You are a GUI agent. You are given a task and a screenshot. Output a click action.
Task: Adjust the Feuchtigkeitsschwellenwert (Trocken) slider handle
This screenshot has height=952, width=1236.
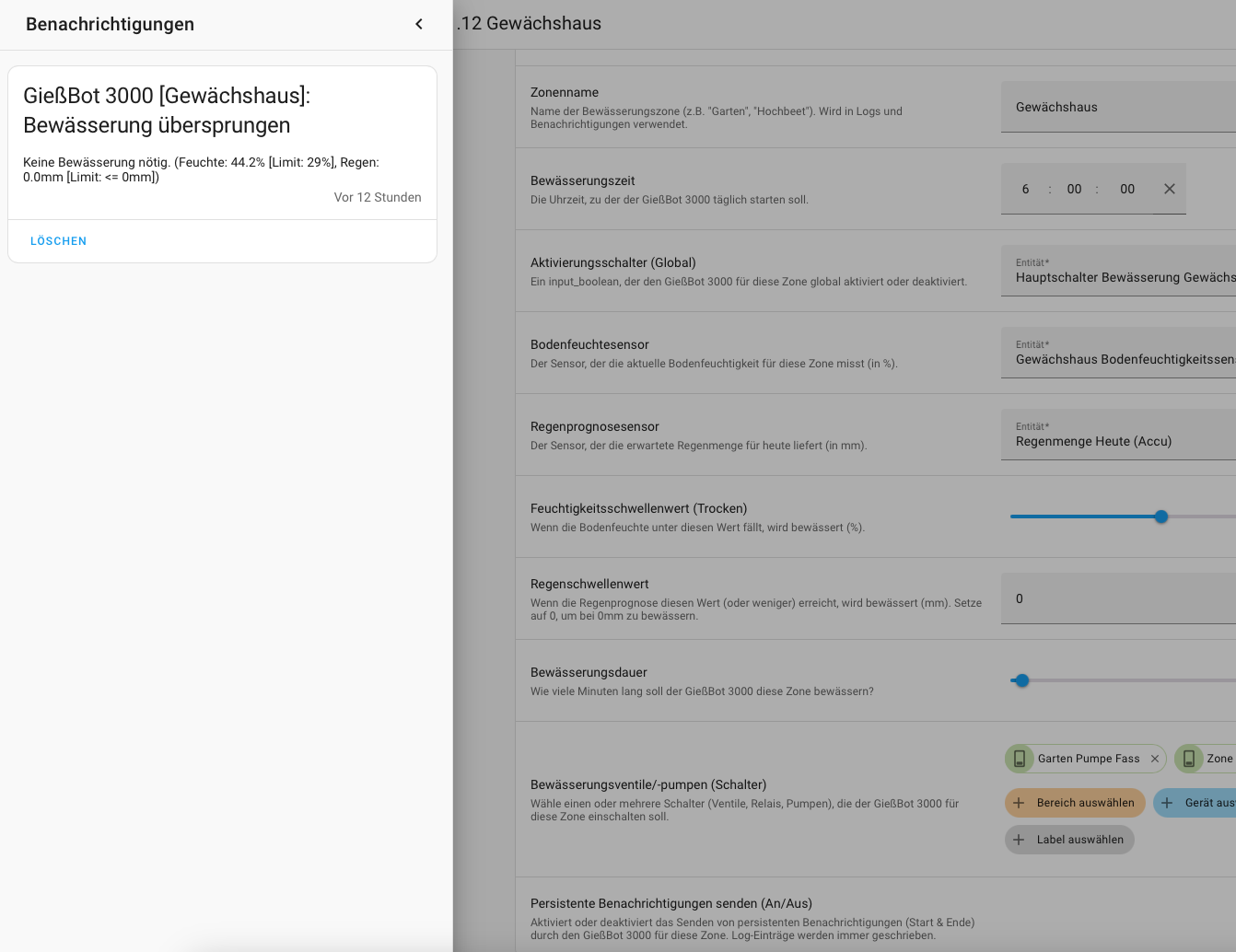coord(1161,517)
